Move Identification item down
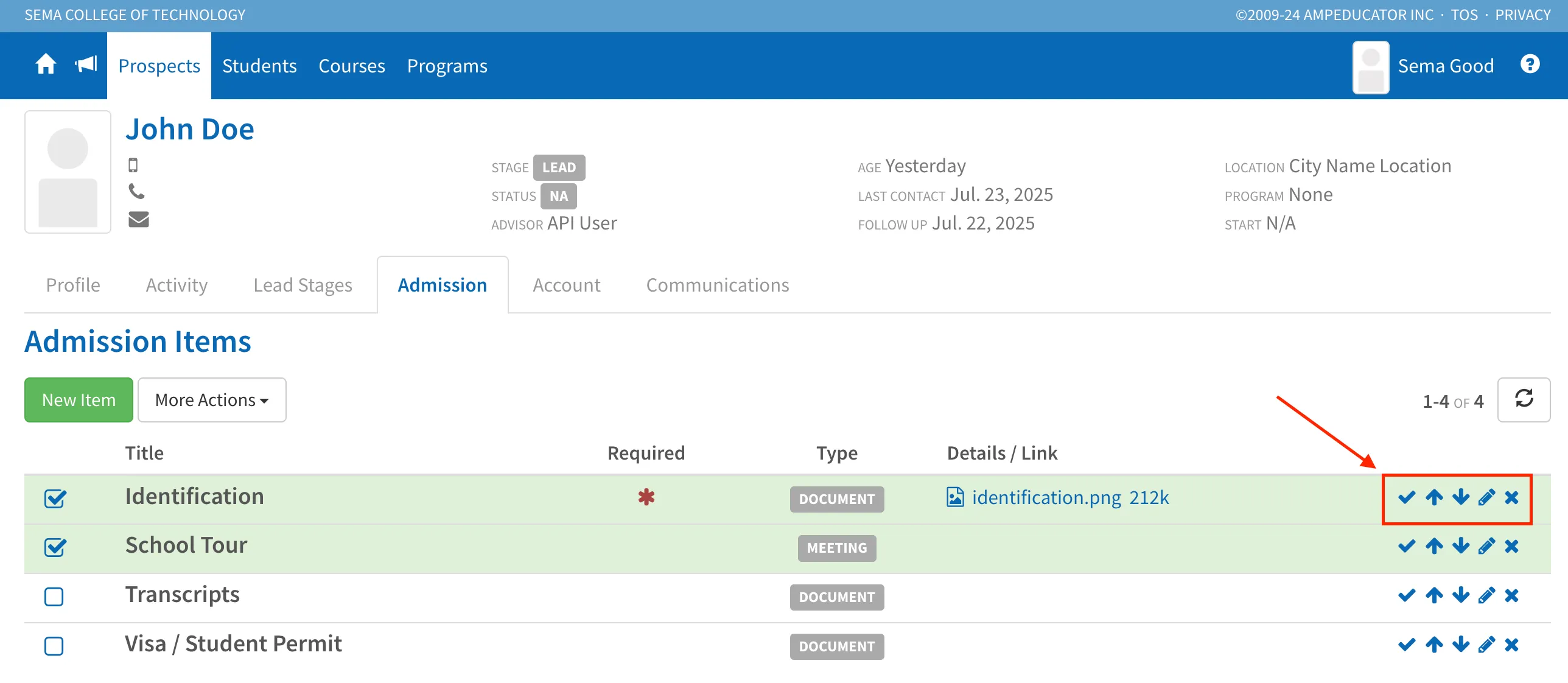Viewport: 1568px width, 683px height. click(1460, 498)
